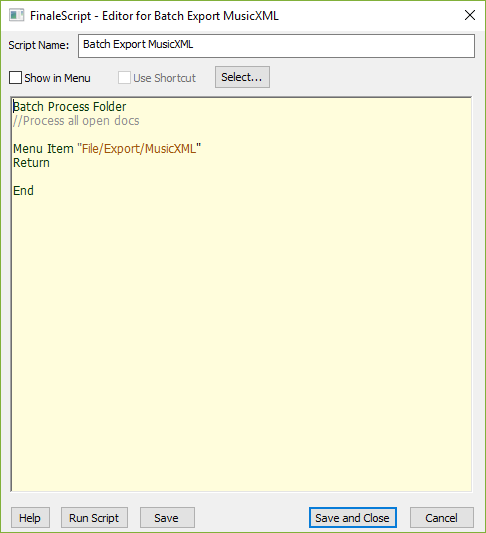This screenshot has height=533, width=486.
Task: Place cursor on Batch Process Folder line
Action: tap(69, 107)
